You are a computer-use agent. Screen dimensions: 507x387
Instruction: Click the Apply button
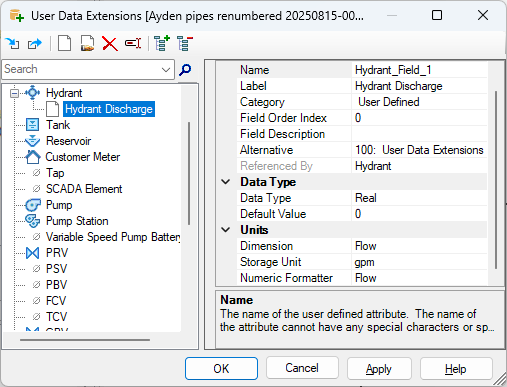click(379, 369)
